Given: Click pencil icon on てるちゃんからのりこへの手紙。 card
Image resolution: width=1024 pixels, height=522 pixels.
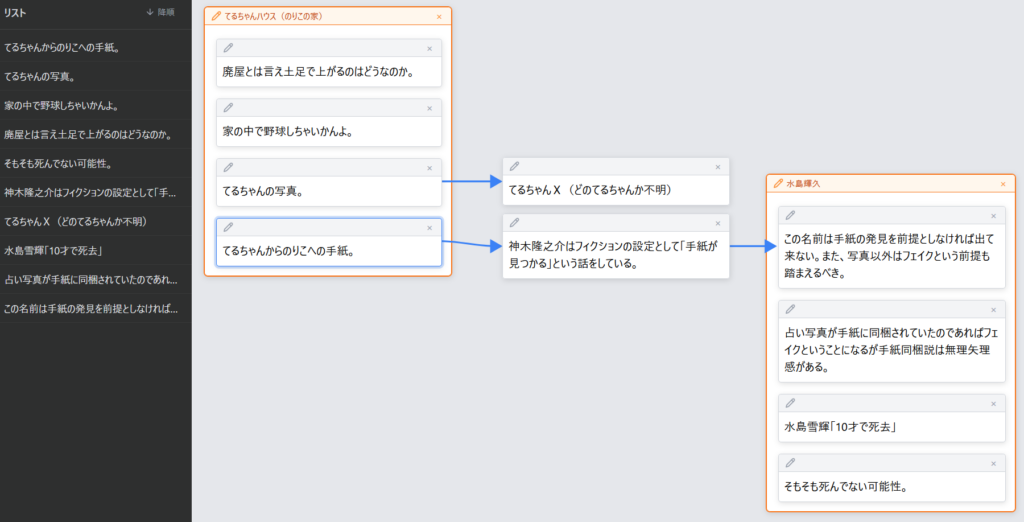Looking at the screenshot, I should click(228, 228).
